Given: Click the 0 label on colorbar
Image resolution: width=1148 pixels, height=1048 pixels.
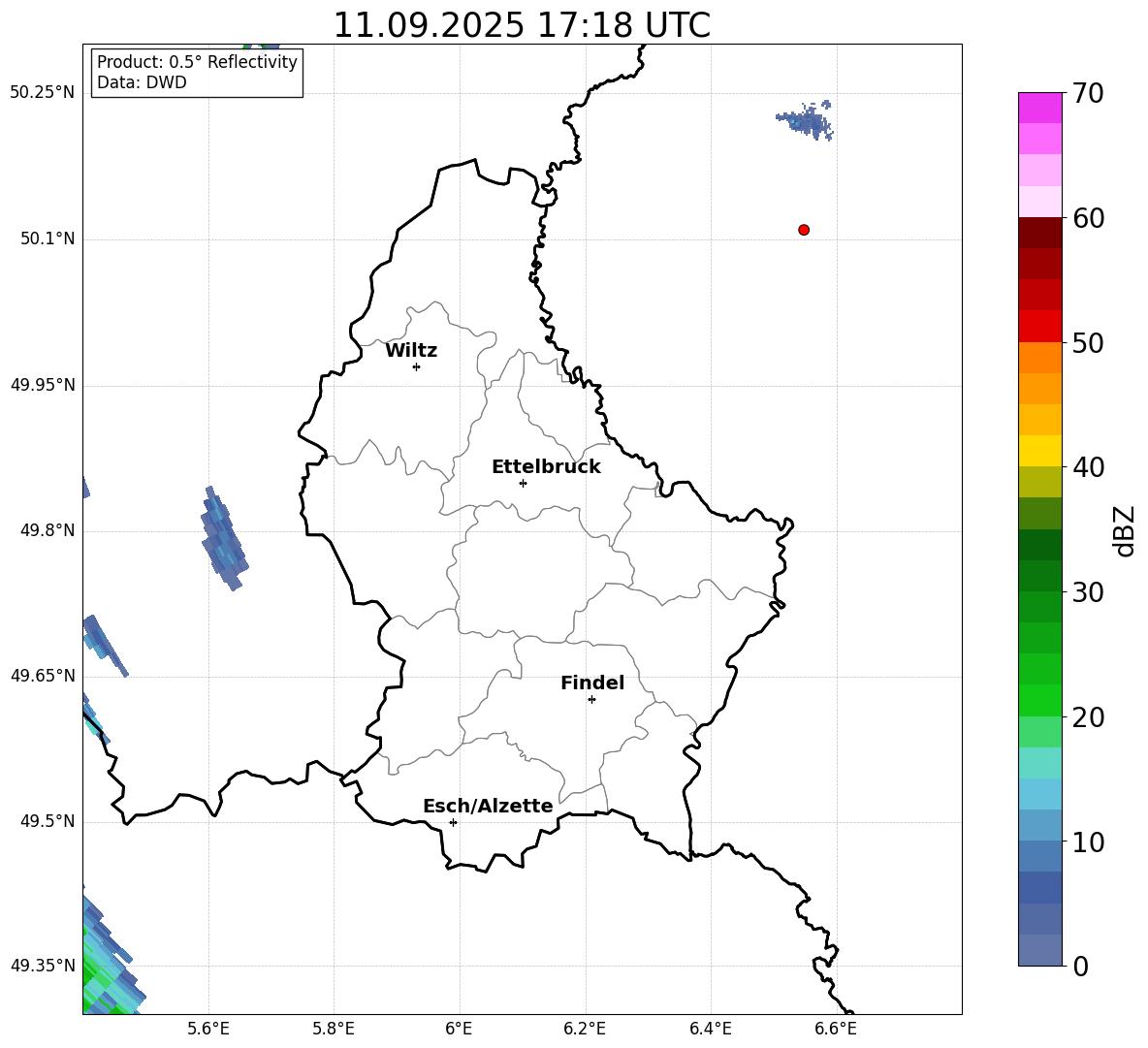Looking at the screenshot, I should click(1081, 966).
